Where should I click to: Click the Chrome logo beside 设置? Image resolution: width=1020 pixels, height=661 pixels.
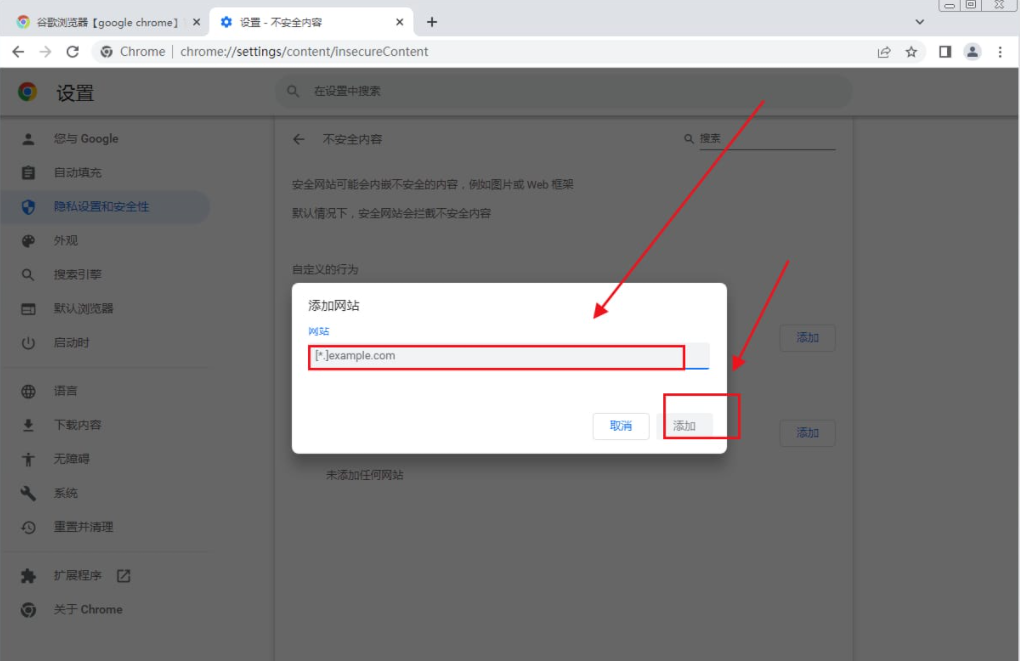coord(27,92)
